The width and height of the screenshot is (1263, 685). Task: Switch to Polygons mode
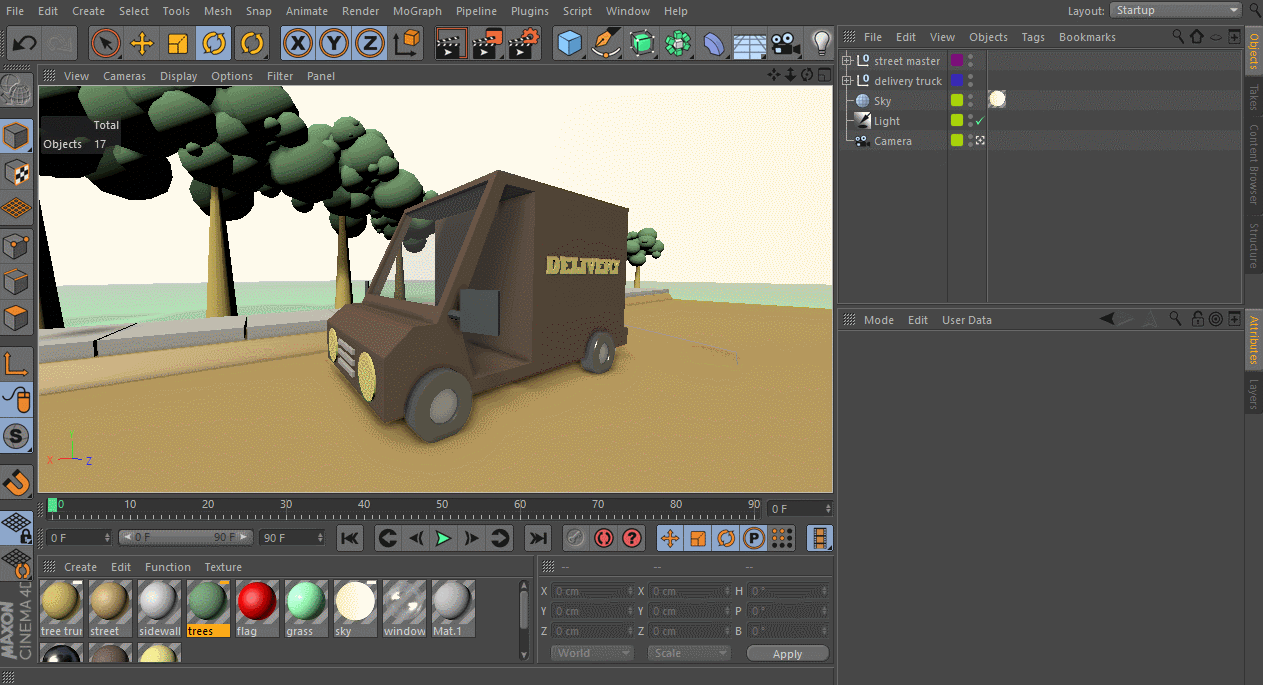17,319
